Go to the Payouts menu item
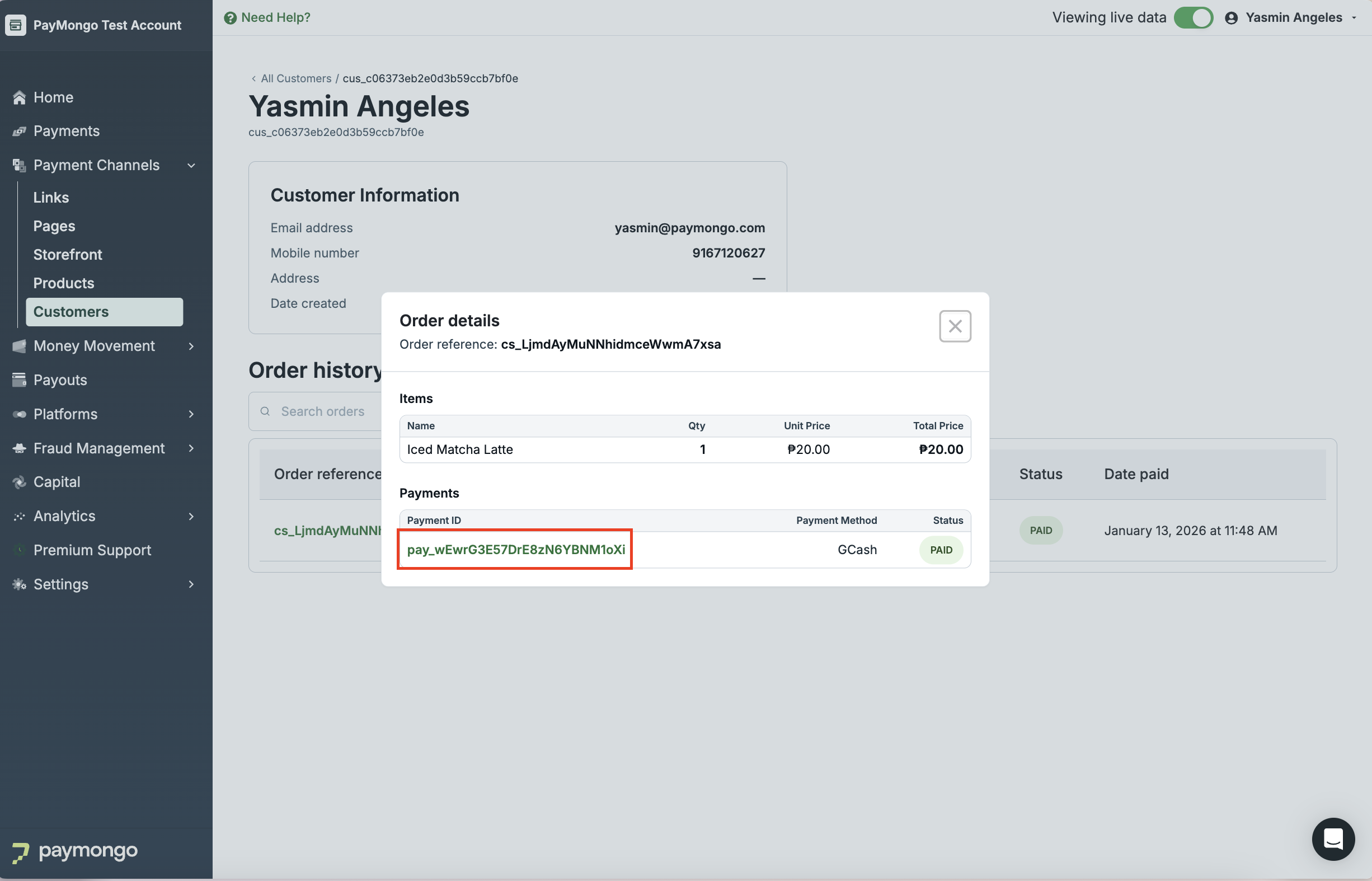This screenshot has height=881, width=1372. (60, 380)
